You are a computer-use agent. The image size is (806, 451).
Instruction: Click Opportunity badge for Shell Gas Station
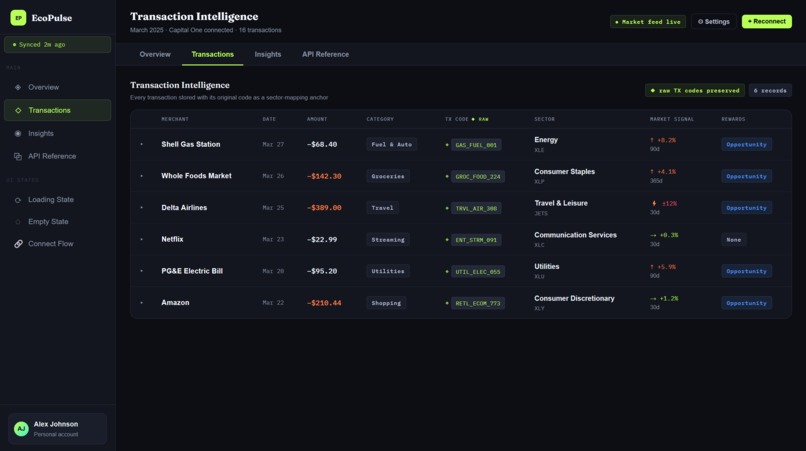tap(746, 145)
